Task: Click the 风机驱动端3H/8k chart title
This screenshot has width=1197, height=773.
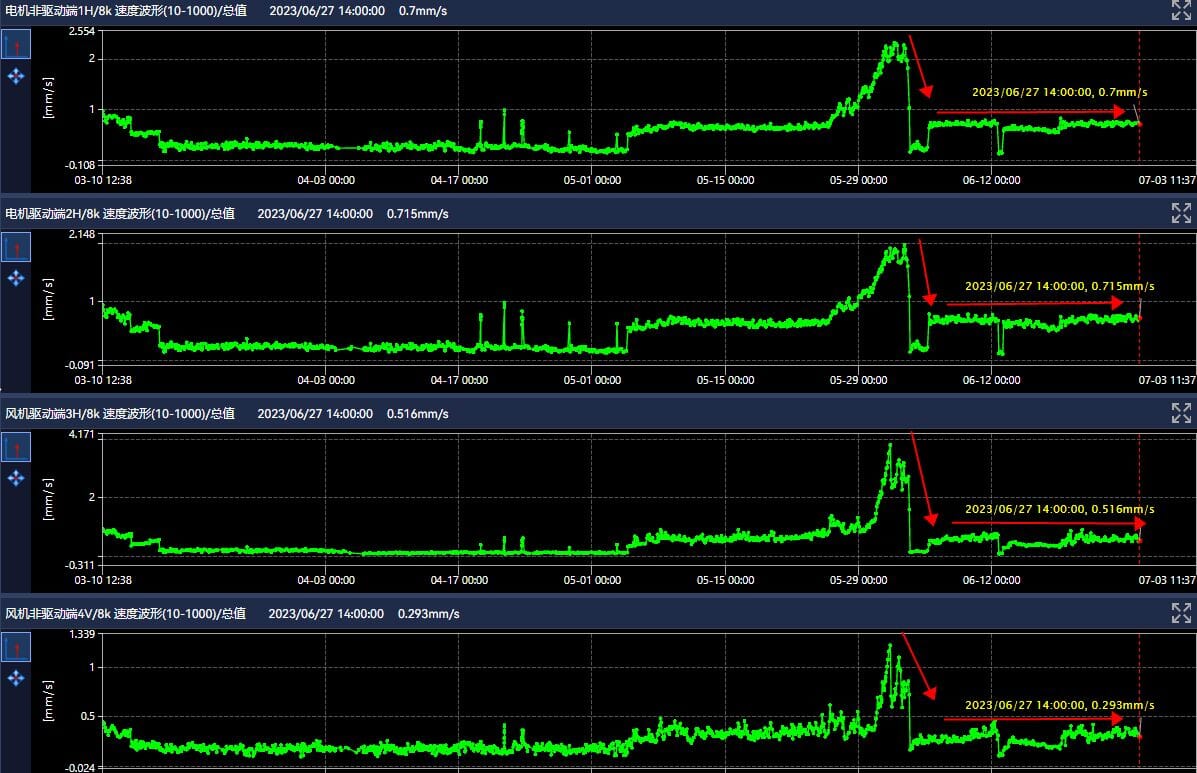Action: (x=119, y=413)
